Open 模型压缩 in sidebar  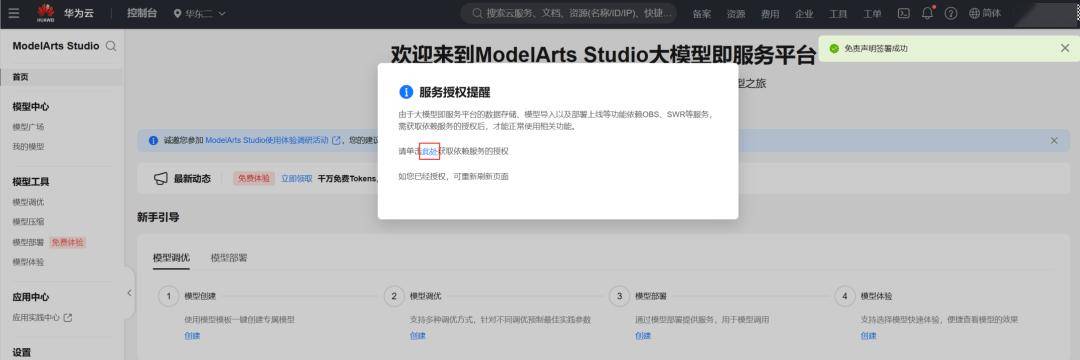pos(28,222)
